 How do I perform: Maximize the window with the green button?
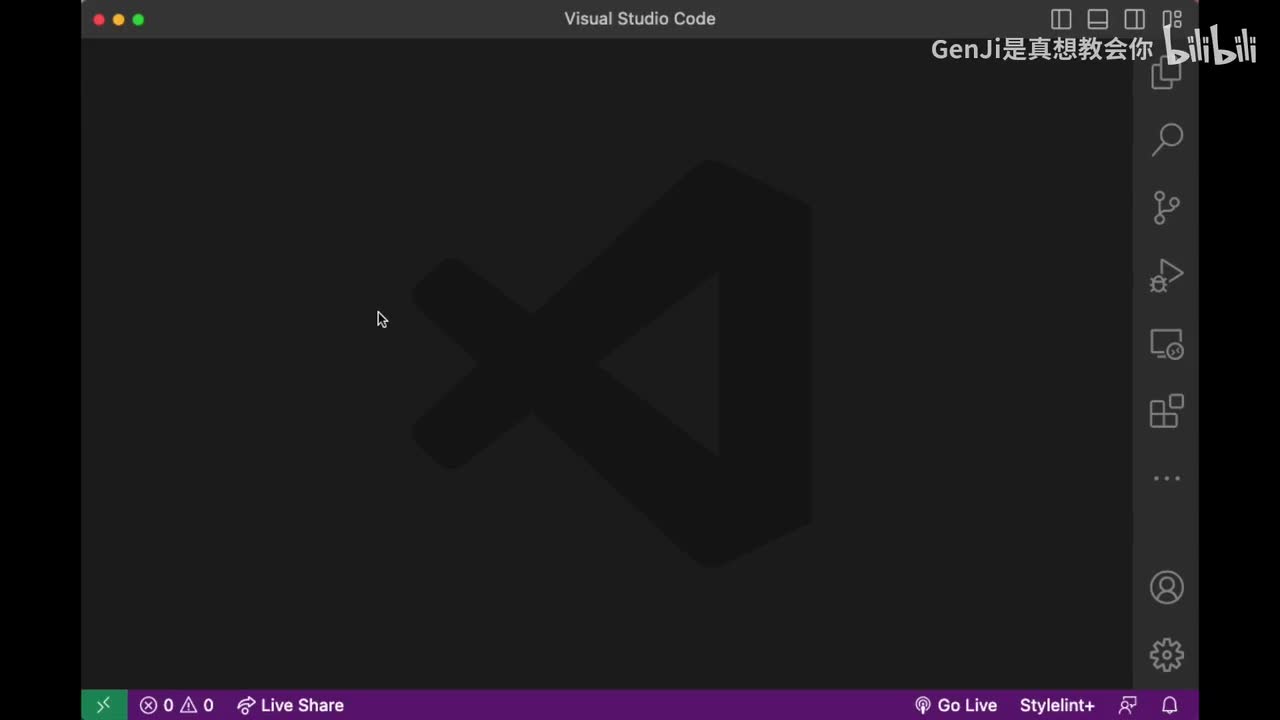pyautogui.click(x=138, y=19)
